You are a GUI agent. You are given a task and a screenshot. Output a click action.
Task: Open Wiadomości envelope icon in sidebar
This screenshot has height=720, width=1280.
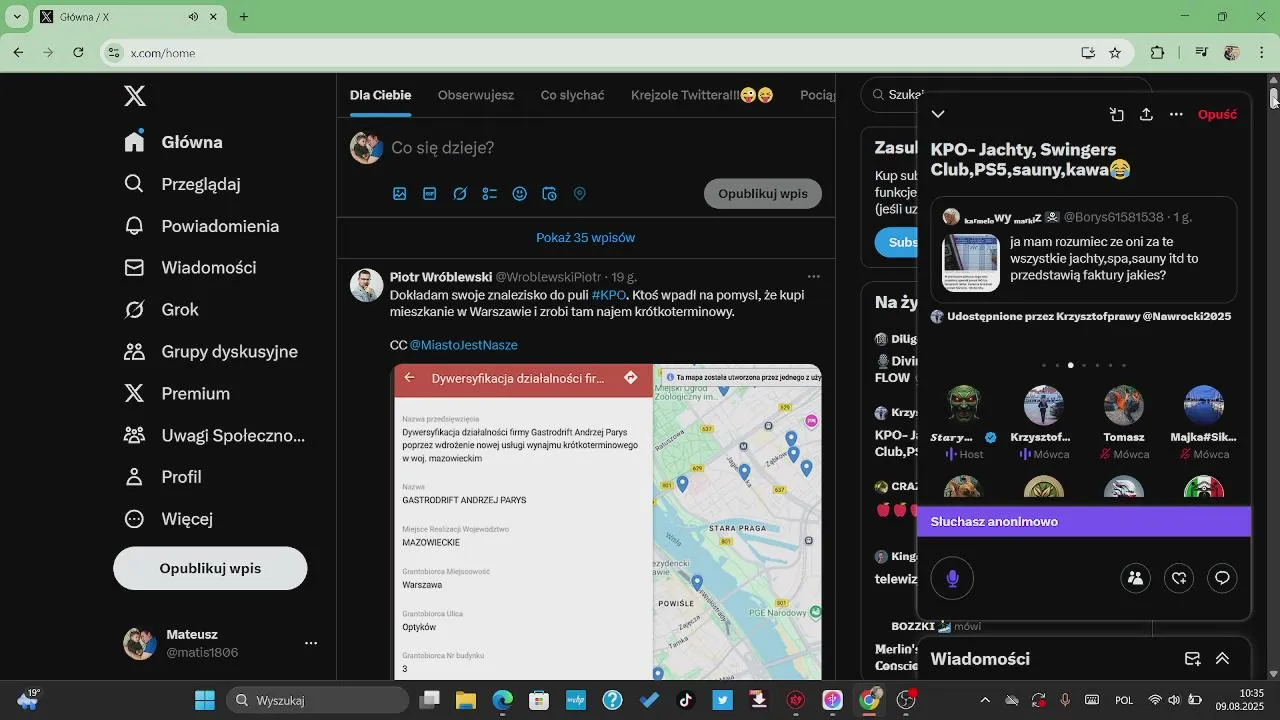point(135,268)
